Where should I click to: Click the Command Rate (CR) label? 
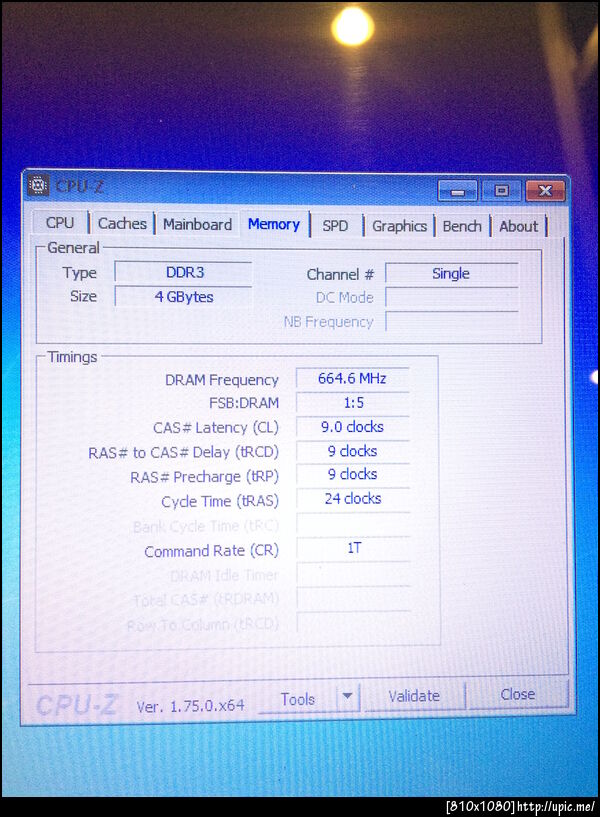coord(211,551)
